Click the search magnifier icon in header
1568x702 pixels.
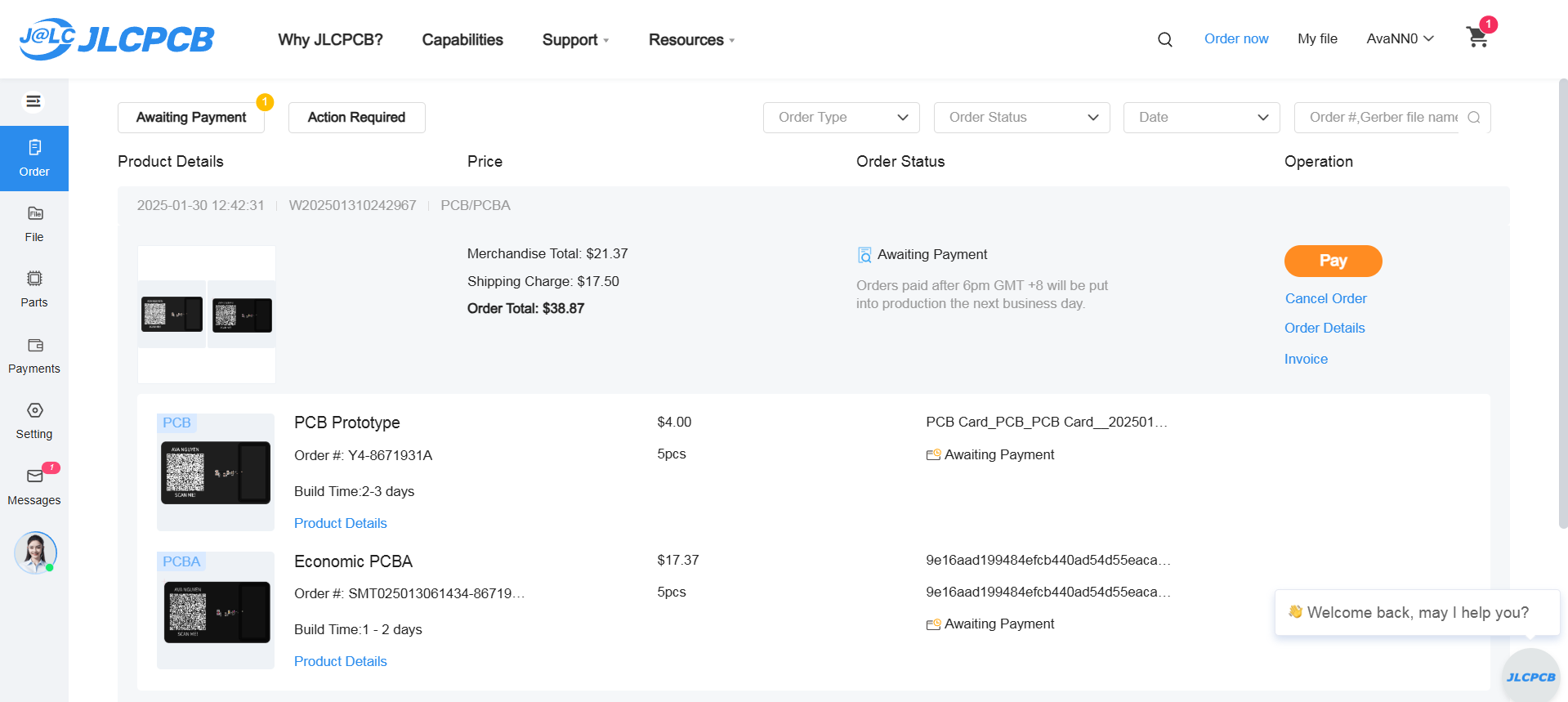[x=1165, y=39]
